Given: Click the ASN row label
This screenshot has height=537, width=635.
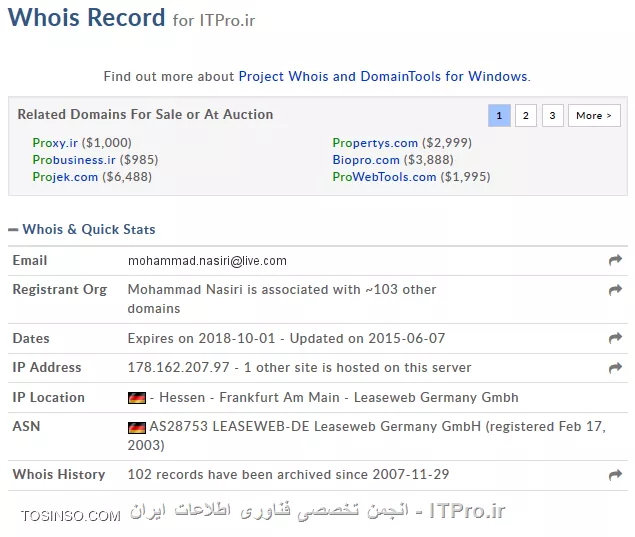Looking at the screenshot, I should pos(26,426).
